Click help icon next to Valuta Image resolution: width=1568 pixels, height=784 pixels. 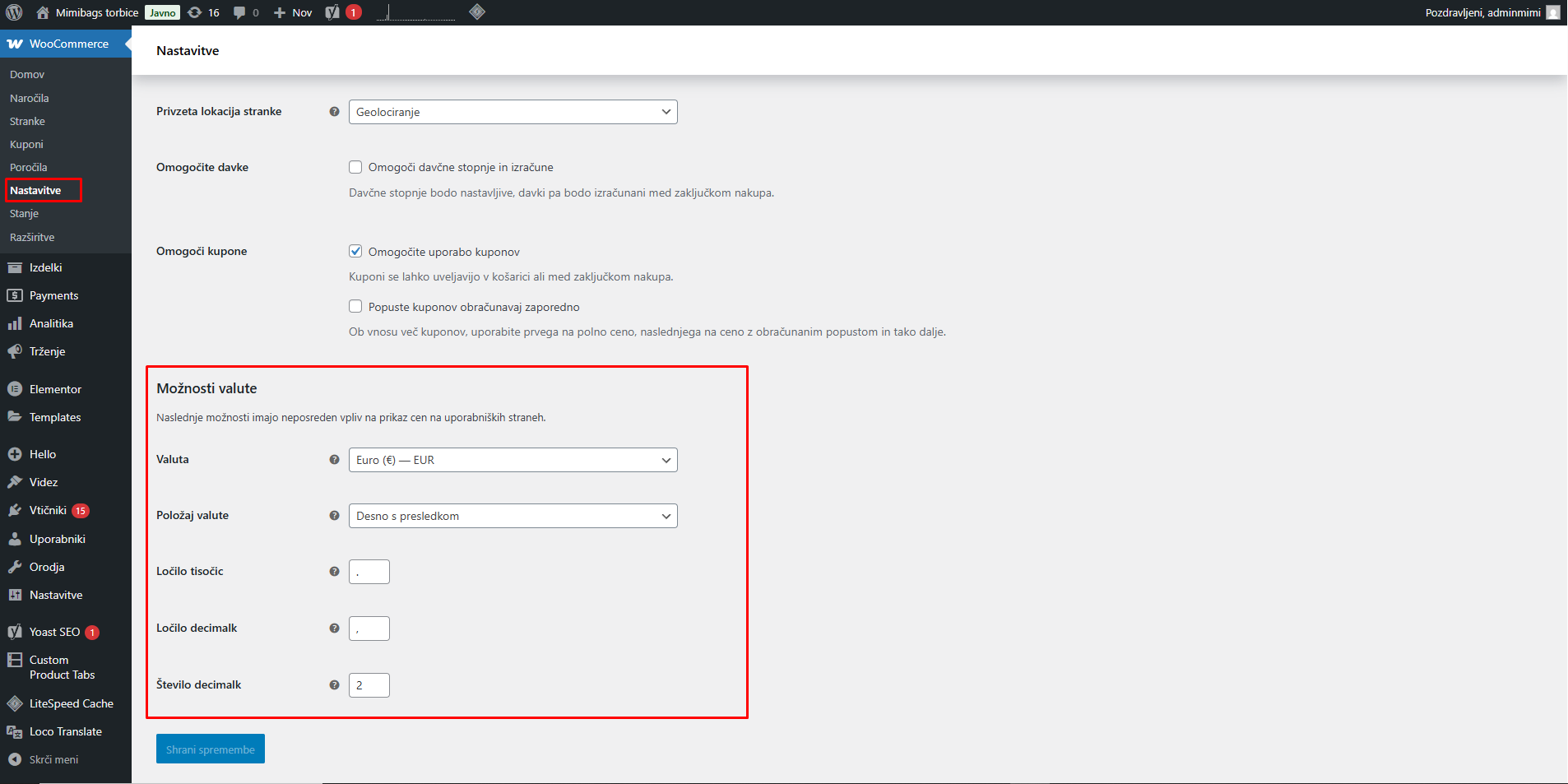coord(334,460)
